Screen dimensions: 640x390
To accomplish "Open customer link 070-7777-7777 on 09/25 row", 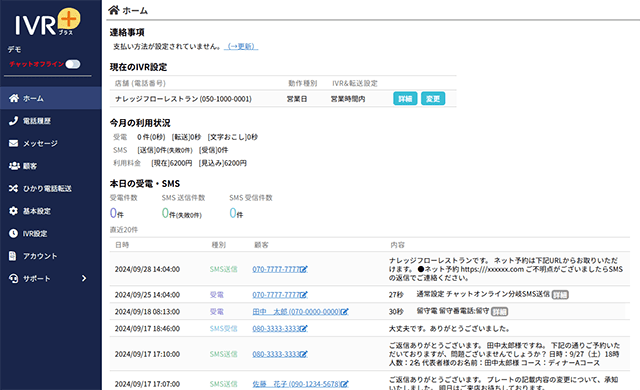I will pos(276,295).
